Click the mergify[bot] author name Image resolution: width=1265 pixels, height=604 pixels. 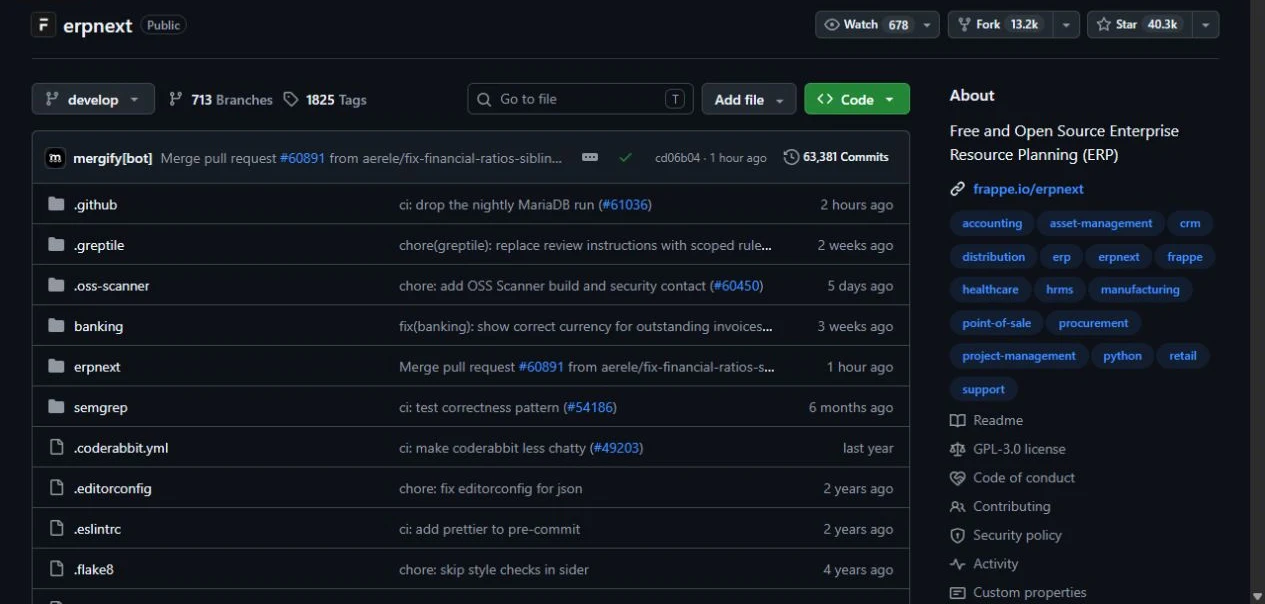(113, 158)
